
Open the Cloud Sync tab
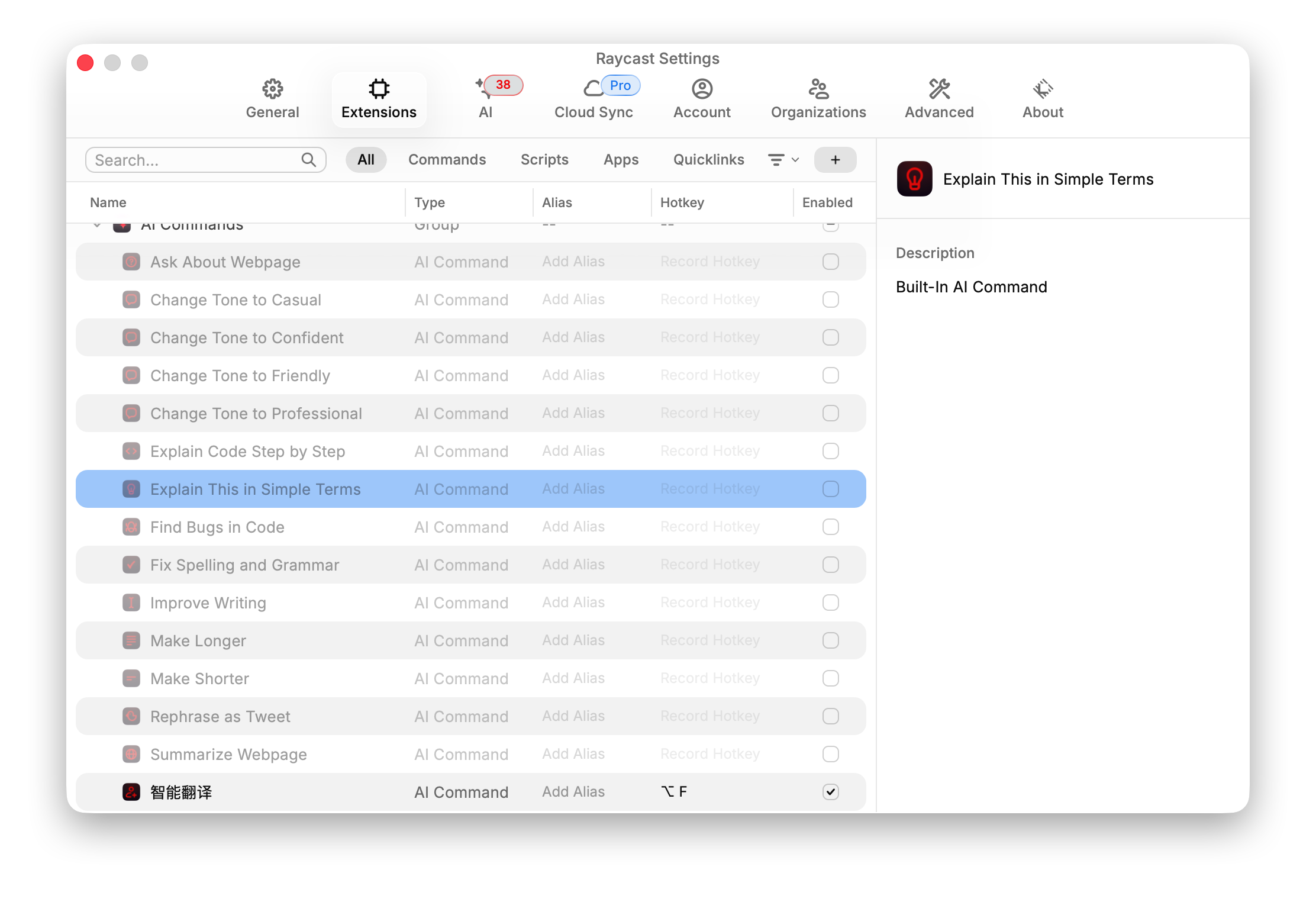594,99
